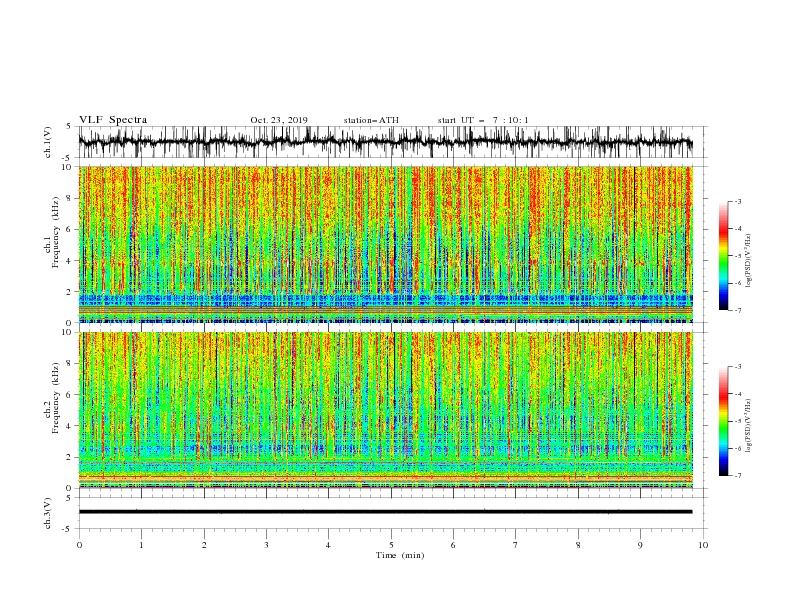Click the "ch.1(V)" axis label
792x612 pixels.
[x=48, y=142]
